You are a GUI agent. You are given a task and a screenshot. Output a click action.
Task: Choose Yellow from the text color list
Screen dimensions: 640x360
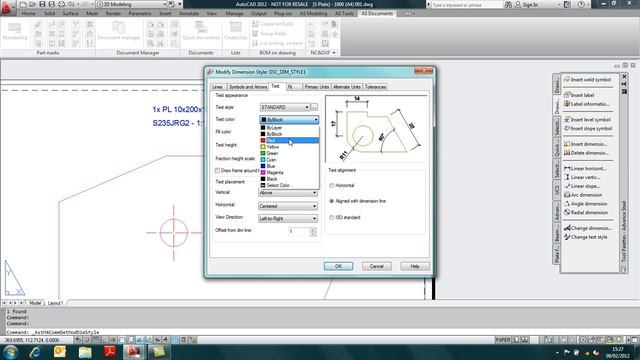click(x=289, y=147)
